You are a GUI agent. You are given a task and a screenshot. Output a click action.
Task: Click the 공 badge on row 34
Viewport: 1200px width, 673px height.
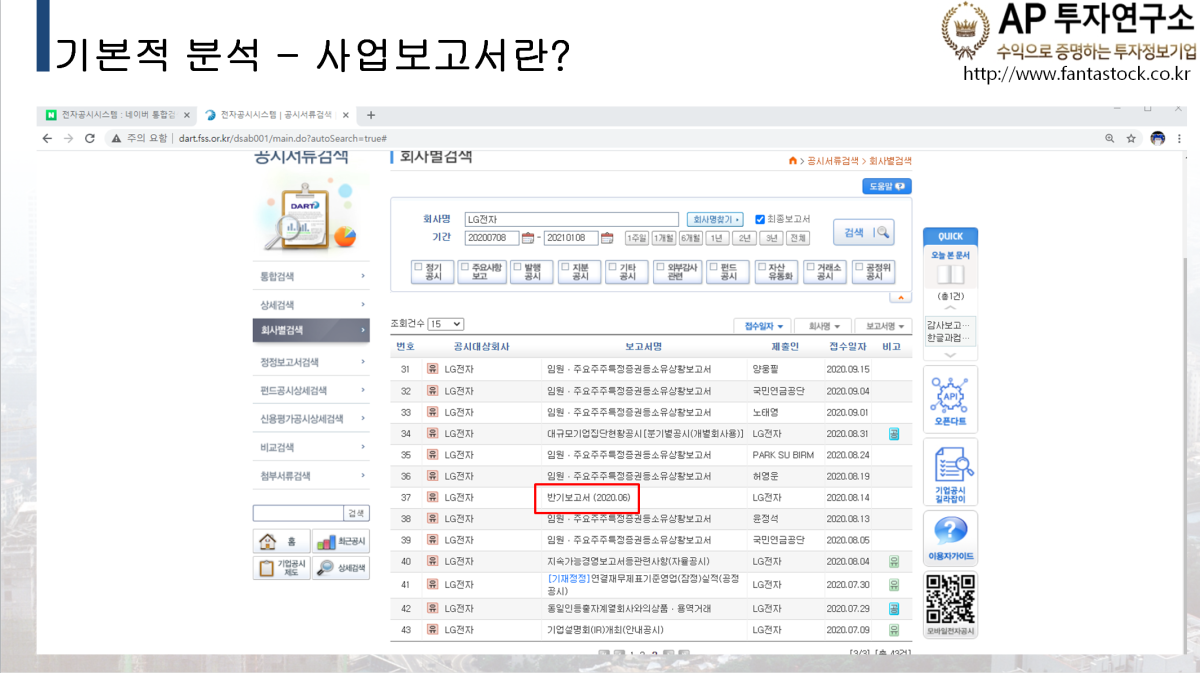pyautogui.click(x=894, y=434)
